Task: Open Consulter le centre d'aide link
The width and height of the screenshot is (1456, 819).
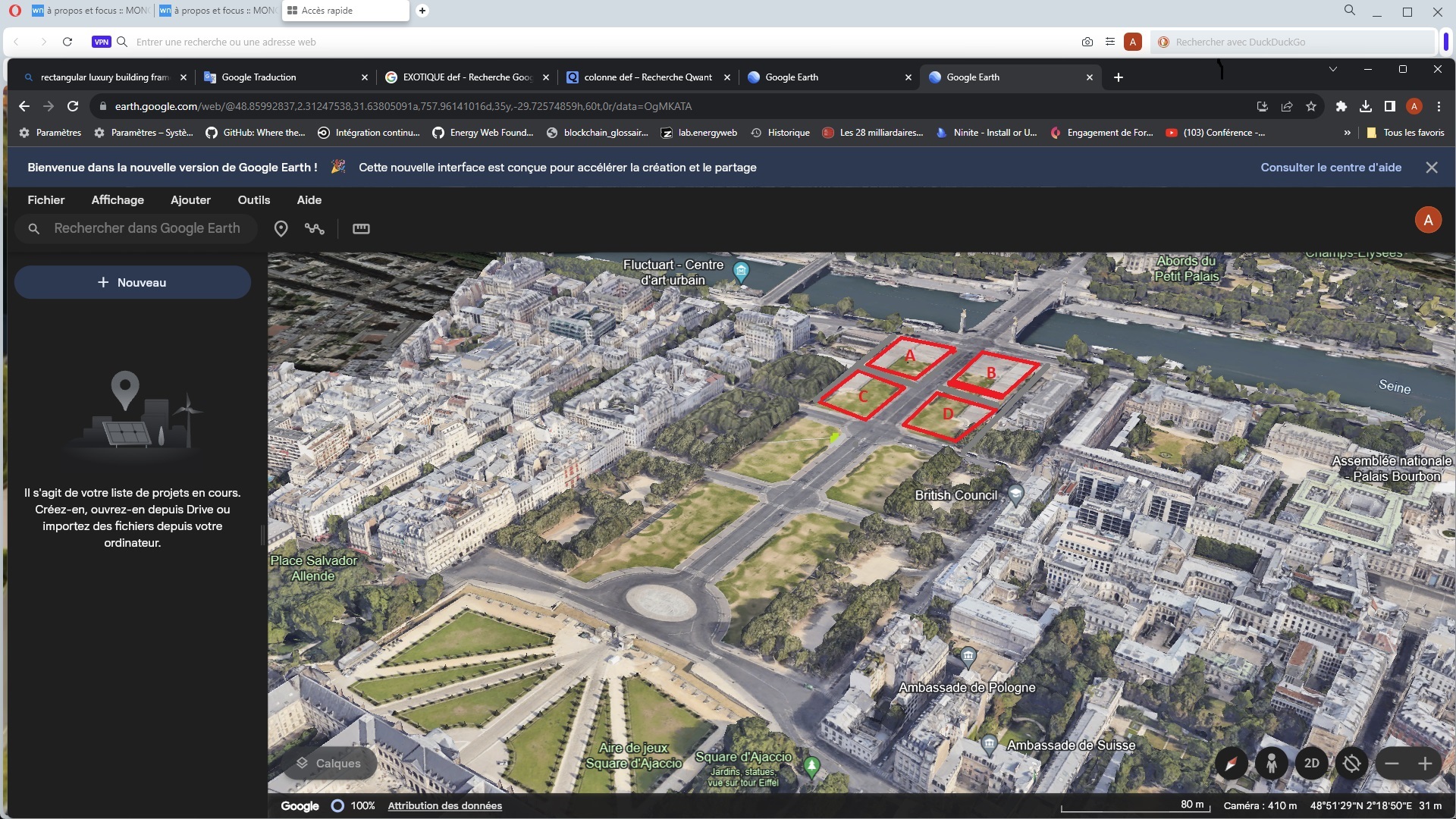Action: tap(1331, 168)
